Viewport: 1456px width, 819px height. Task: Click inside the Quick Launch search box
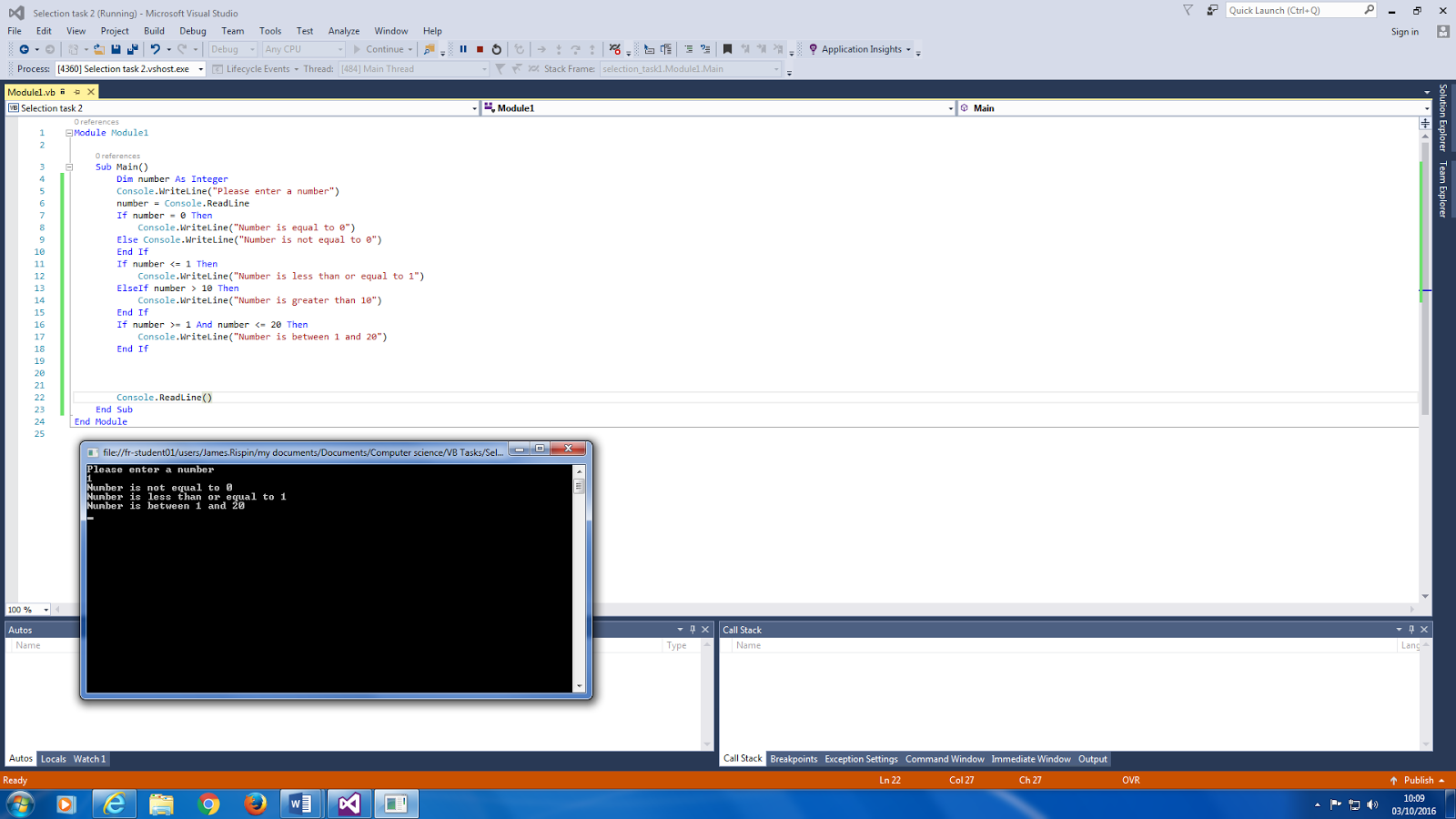[x=1301, y=10]
